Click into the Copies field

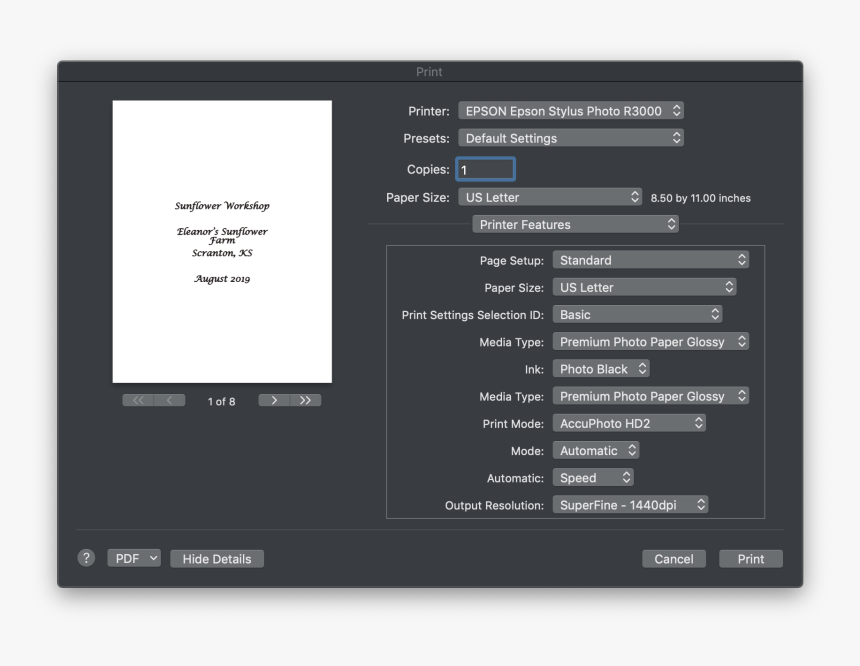pos(485,170)
